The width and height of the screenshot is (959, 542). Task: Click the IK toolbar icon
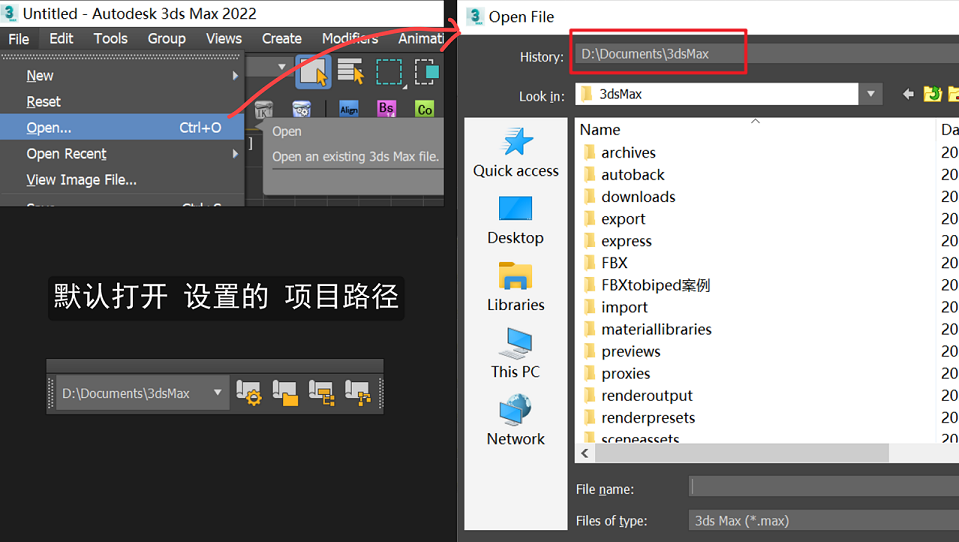pos(263,110)
